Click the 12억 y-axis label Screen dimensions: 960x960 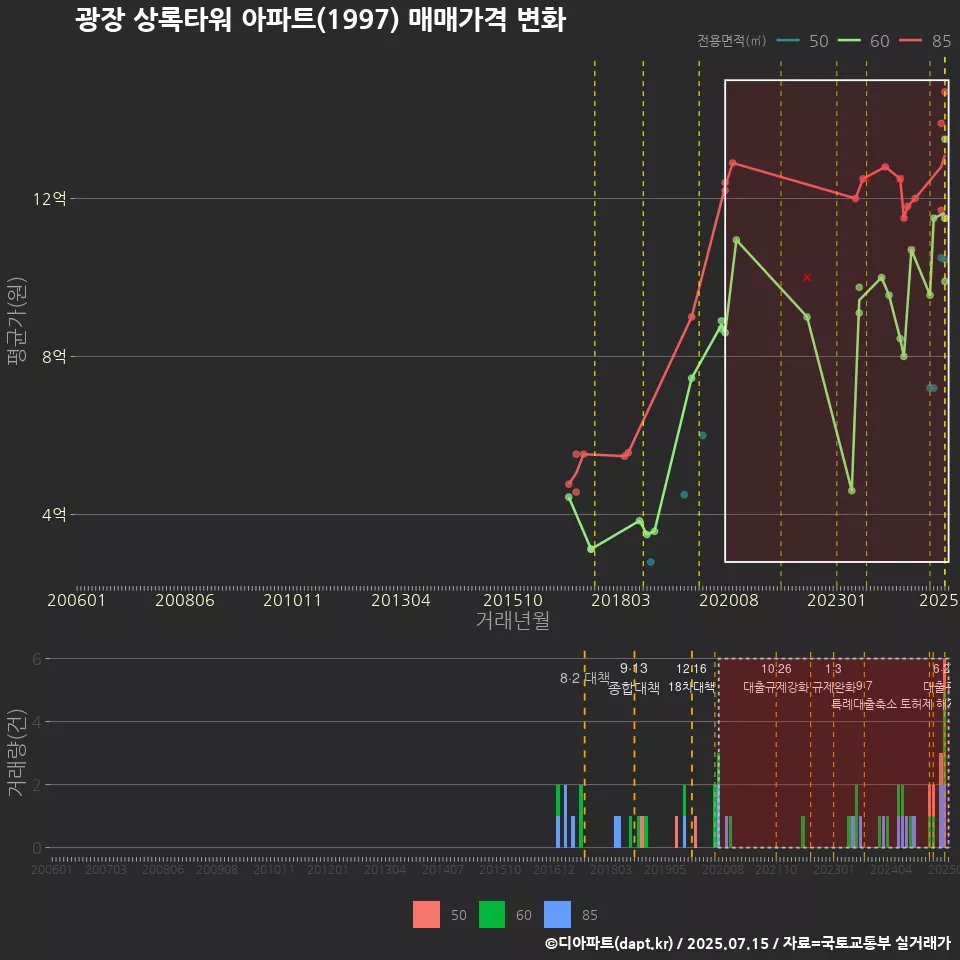pos(50,198)
